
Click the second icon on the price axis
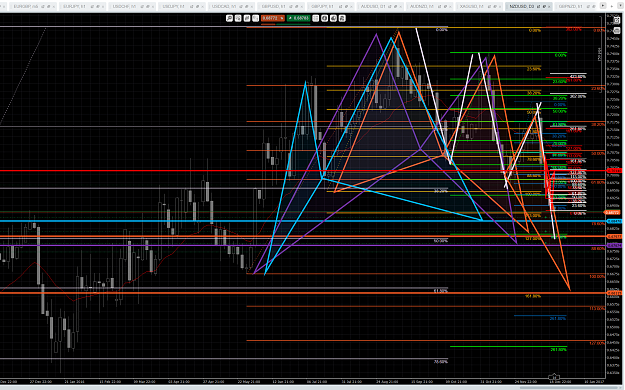617,30
